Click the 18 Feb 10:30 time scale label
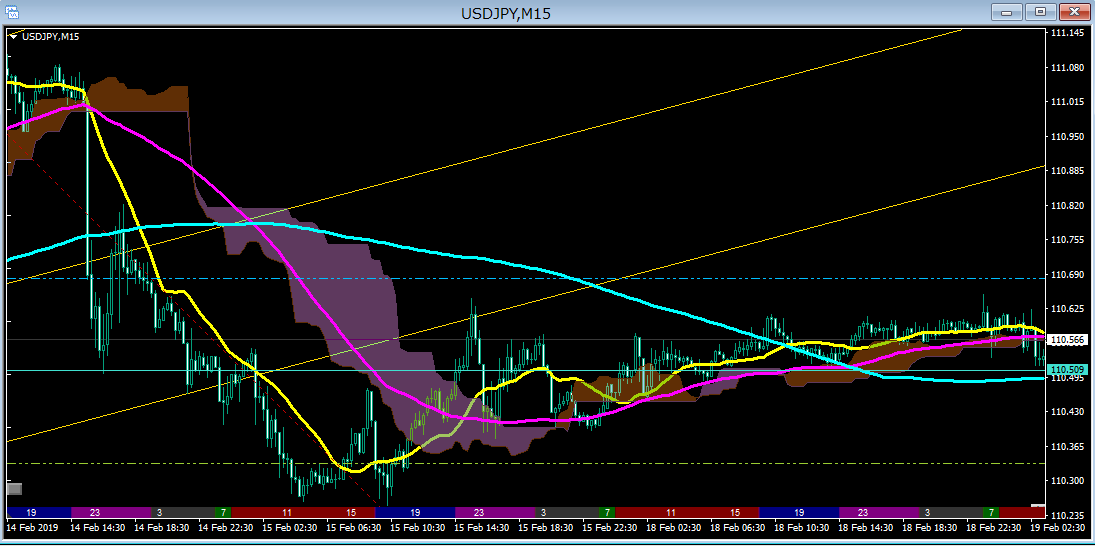Screen dimensions: 1095x546 coord(802,528)
